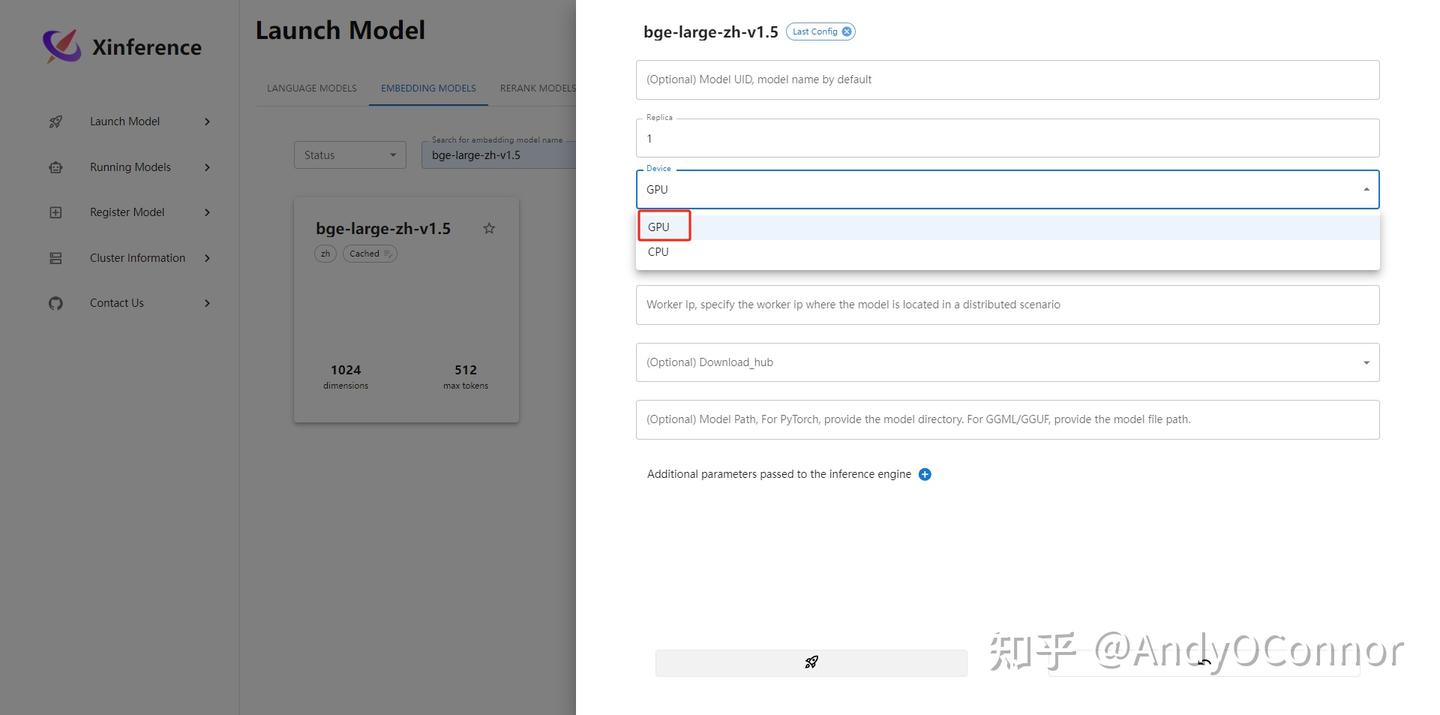Screen dimensions: 1440x715
Task: Select the Launch Model rocket icon in sidebar
Action: pyautogui.click(x=55, y=121)
